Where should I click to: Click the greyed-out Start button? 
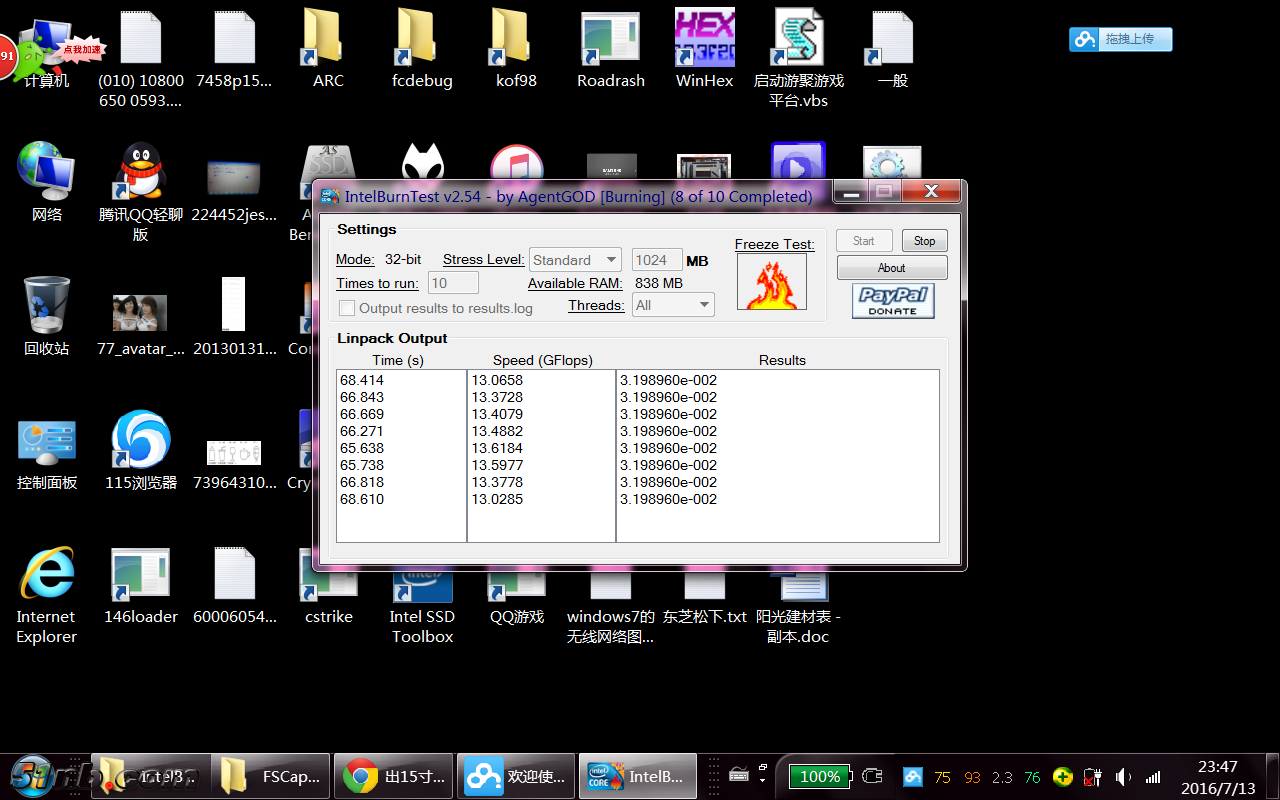pos(864,241)
